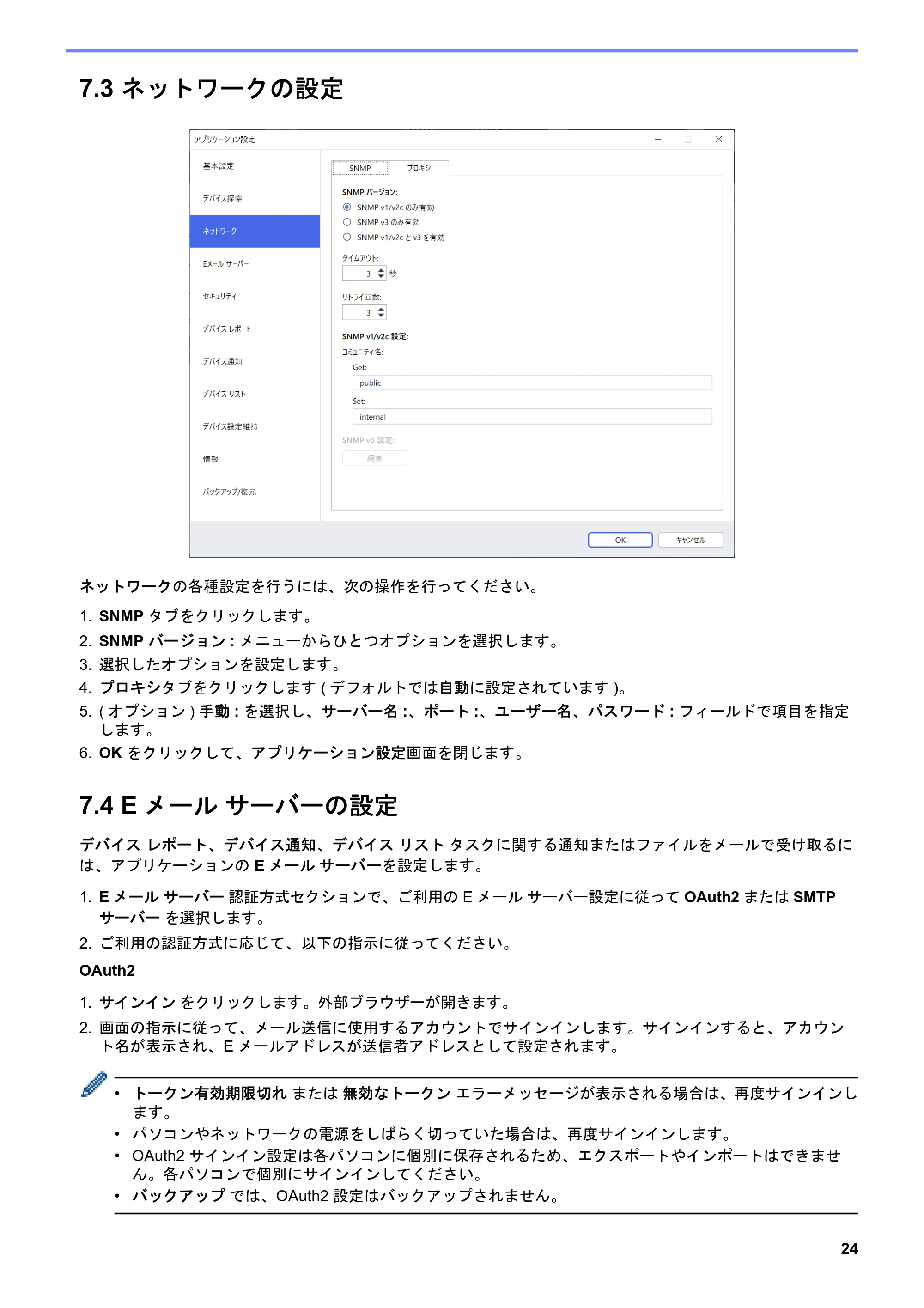Click the pencil note icon
Viewport: 924px width, 1308px height.
[x=94, y=1083]
